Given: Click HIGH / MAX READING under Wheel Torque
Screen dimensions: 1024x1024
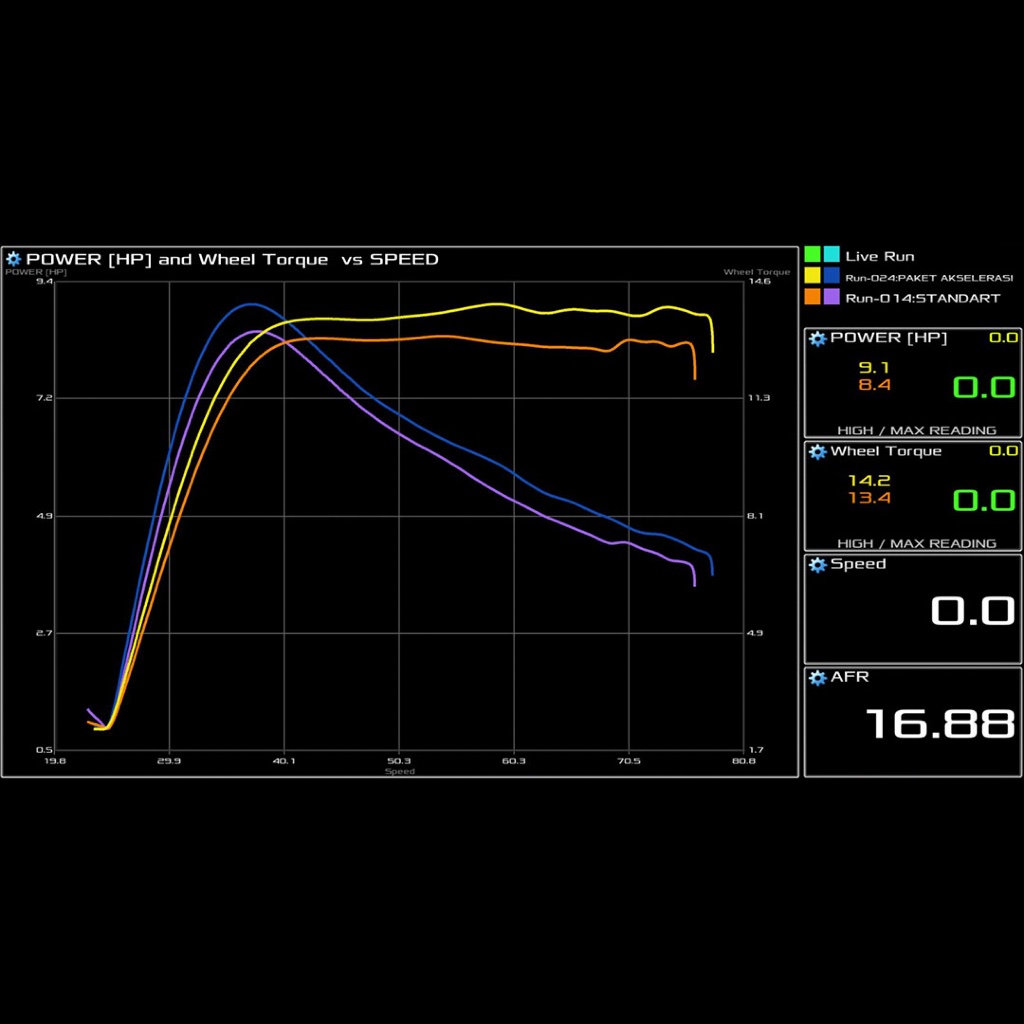Looking at the screenshot, I should click(916, 543).
